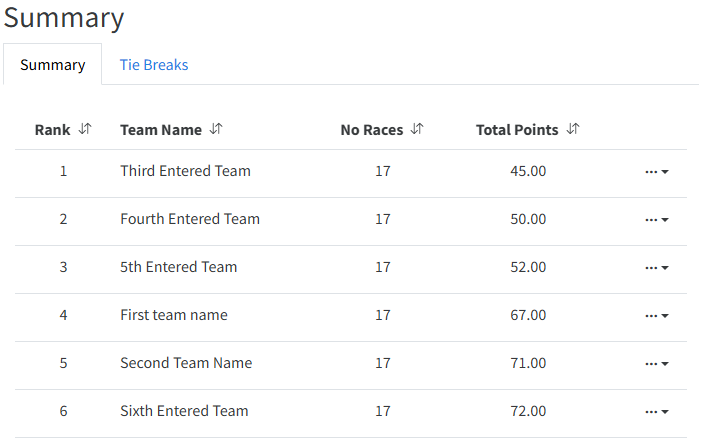Viewport: 711px width, 446px height.
Task: Click the Sixth Entered Team row name
Action: click(184, 411)
